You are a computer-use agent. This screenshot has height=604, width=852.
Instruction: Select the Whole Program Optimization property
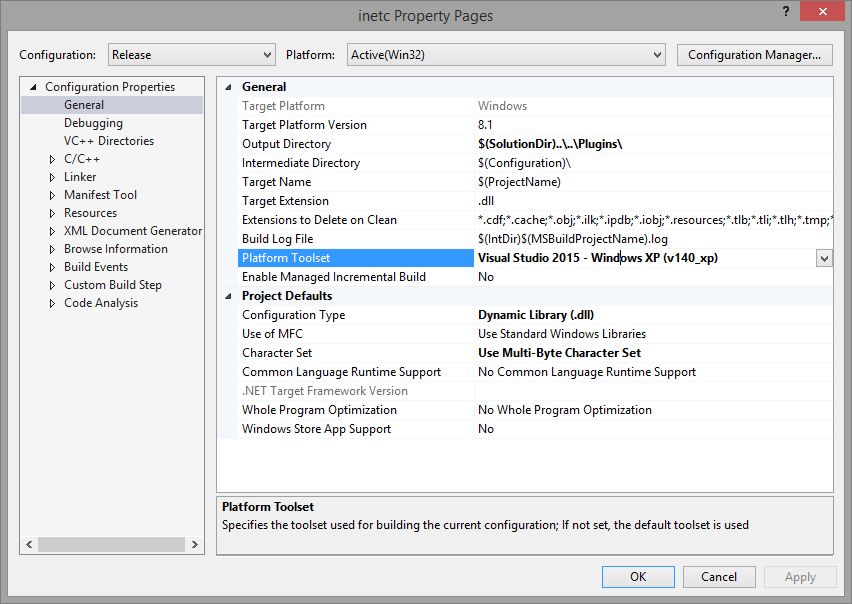click(319, 410)
